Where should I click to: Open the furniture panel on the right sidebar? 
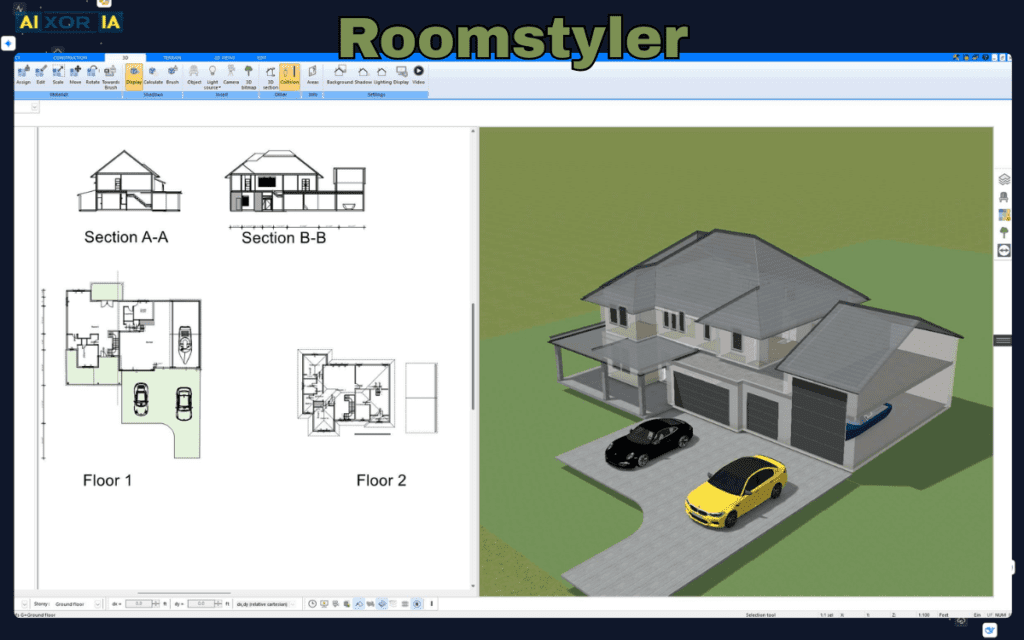1005,197
